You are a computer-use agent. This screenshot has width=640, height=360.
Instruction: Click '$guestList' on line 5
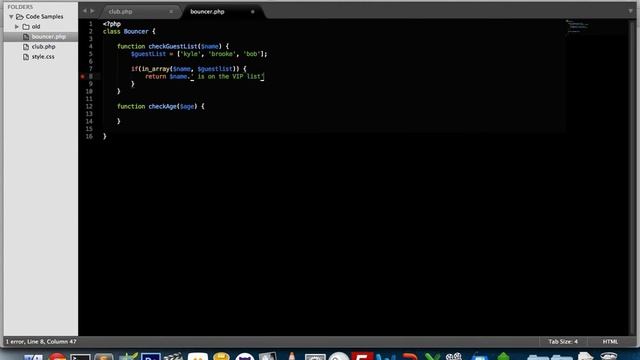[149, 54]
